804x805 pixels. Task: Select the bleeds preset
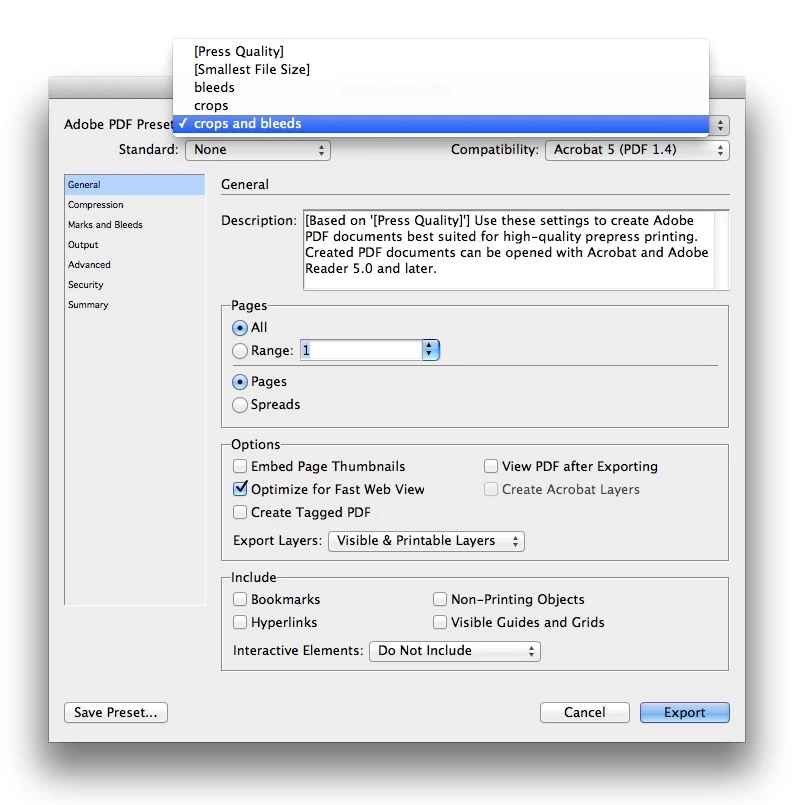pyautogui.click(x=441, y=87)
